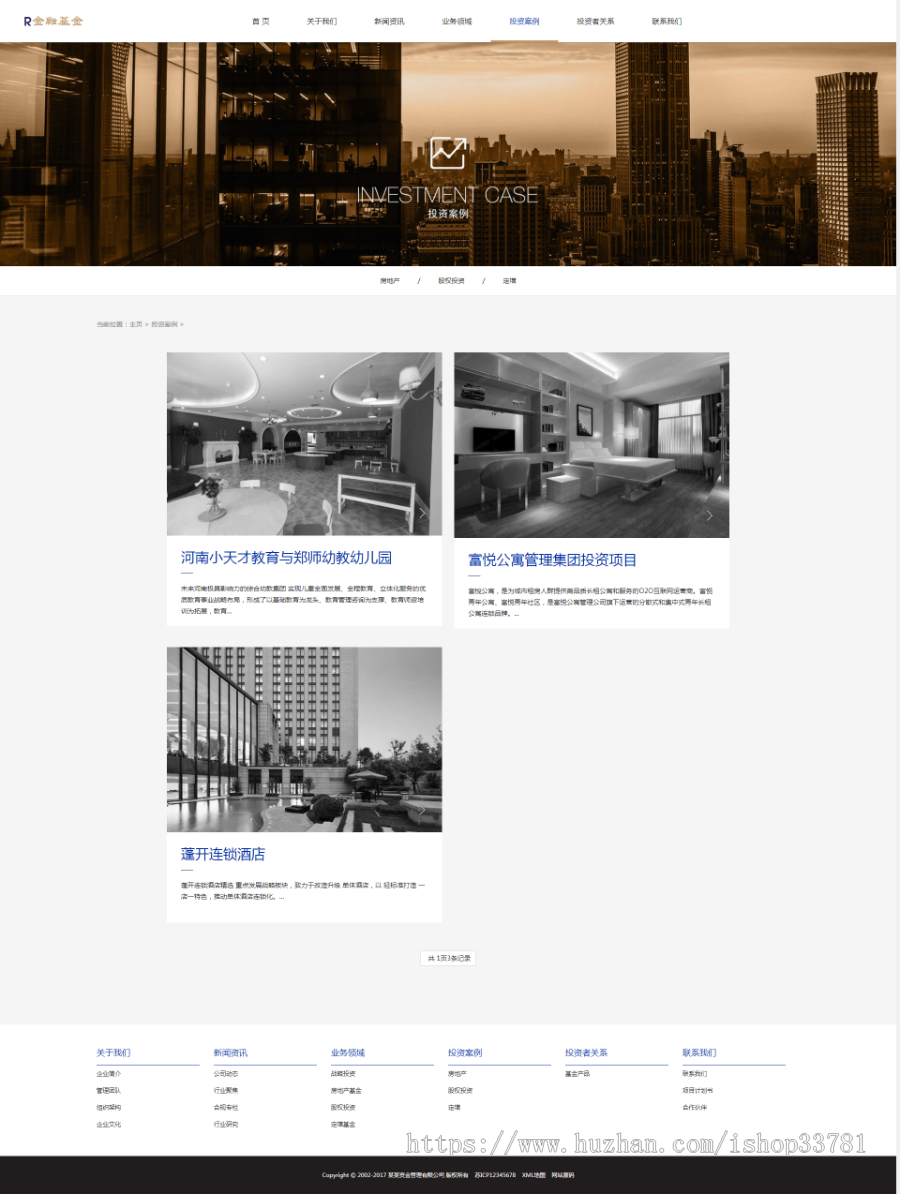Open 联系我们 in the top navigation

[666, 21]
